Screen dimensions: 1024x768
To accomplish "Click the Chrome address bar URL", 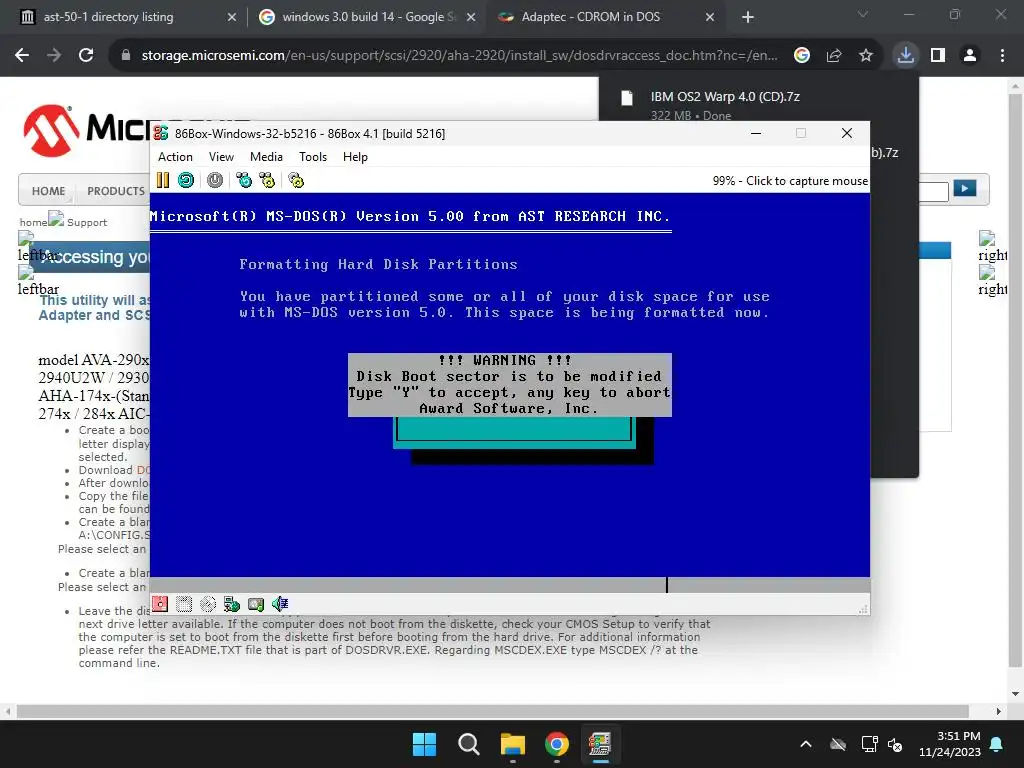I will 459,56.
